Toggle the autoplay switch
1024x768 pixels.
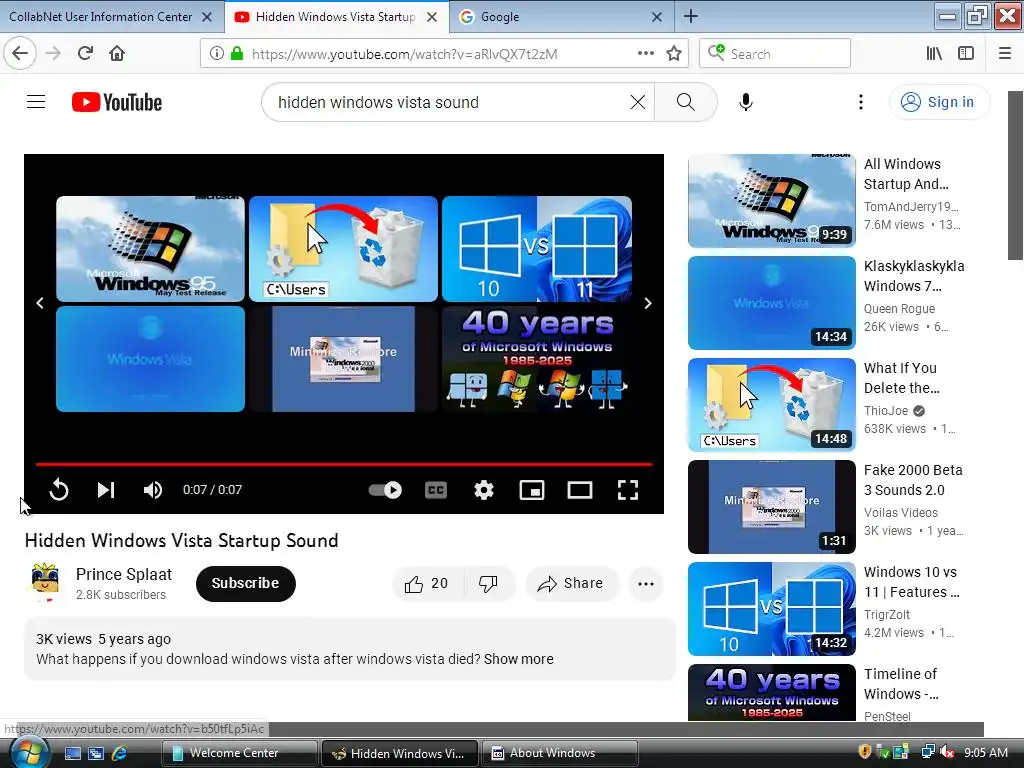click(385, 490)
